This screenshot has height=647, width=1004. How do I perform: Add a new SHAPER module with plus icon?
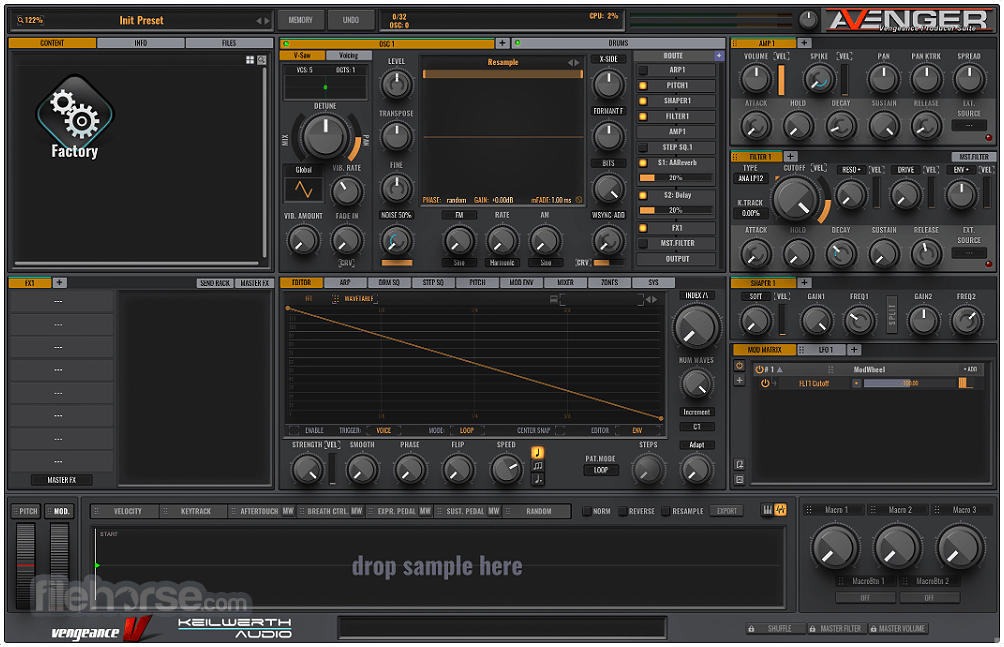tap(804, 283)
